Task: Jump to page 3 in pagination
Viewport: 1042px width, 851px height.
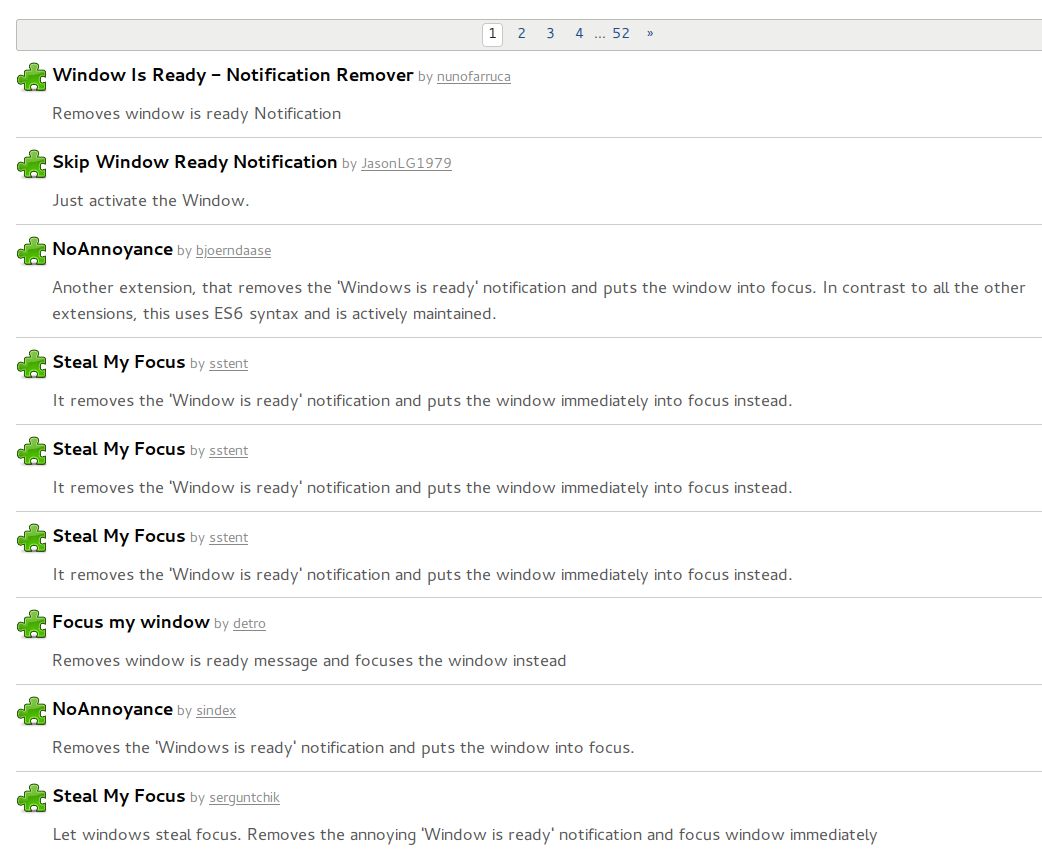Action: pos(550,34)
